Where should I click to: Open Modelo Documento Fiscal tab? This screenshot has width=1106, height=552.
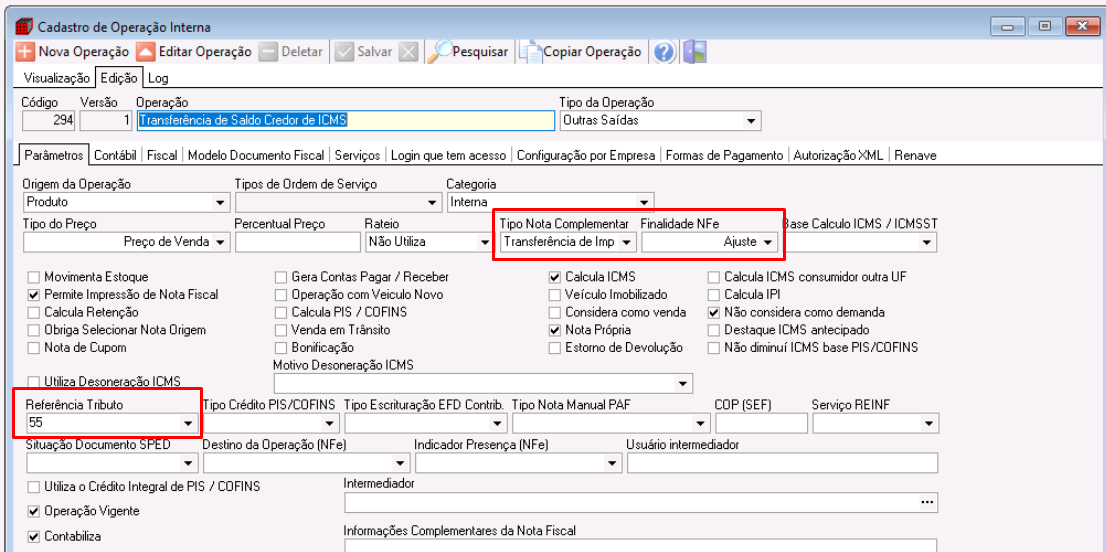[x=256, y=155]
